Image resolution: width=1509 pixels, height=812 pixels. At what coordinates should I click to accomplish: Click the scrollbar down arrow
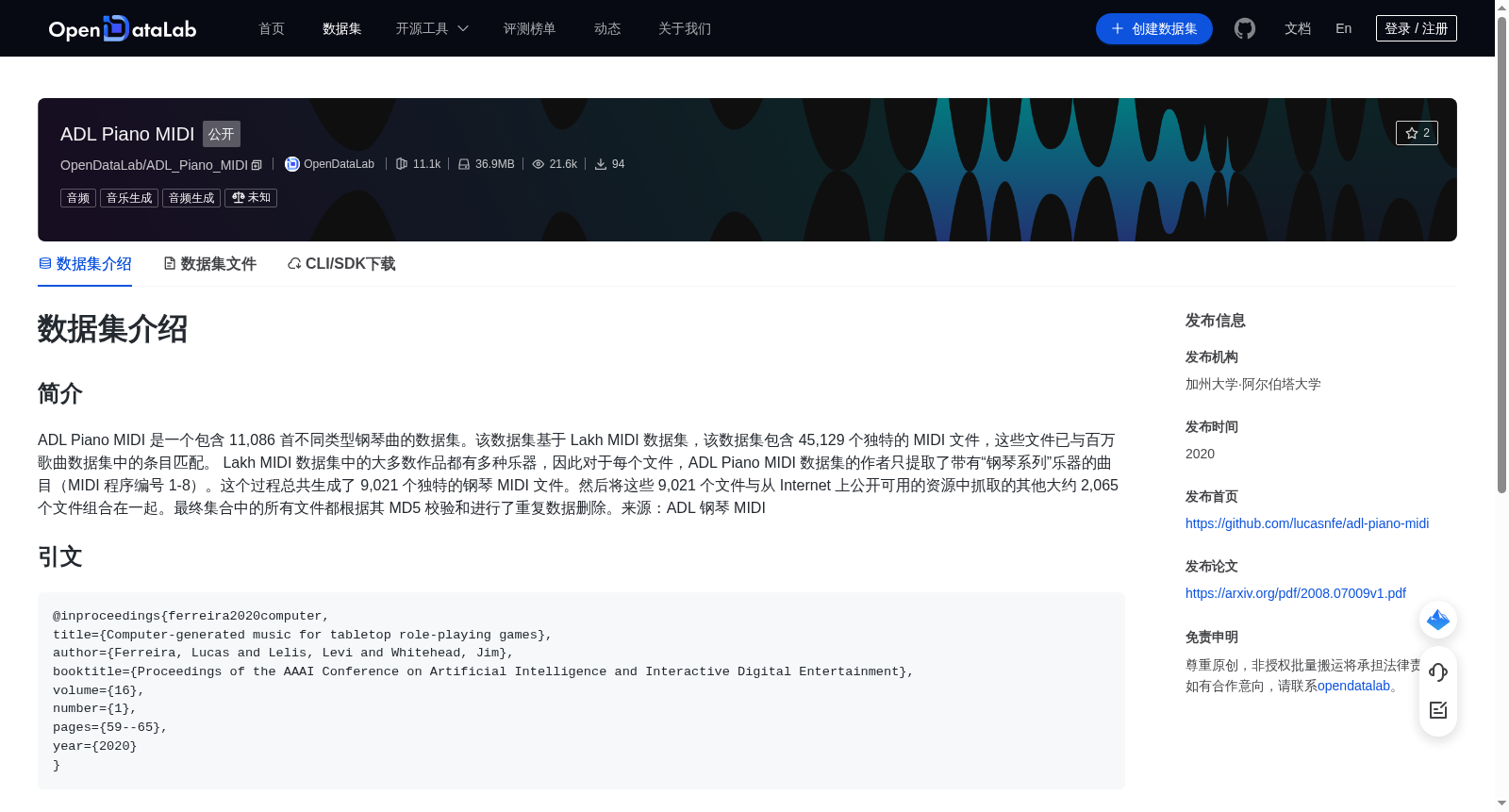tap(1501, 804)
